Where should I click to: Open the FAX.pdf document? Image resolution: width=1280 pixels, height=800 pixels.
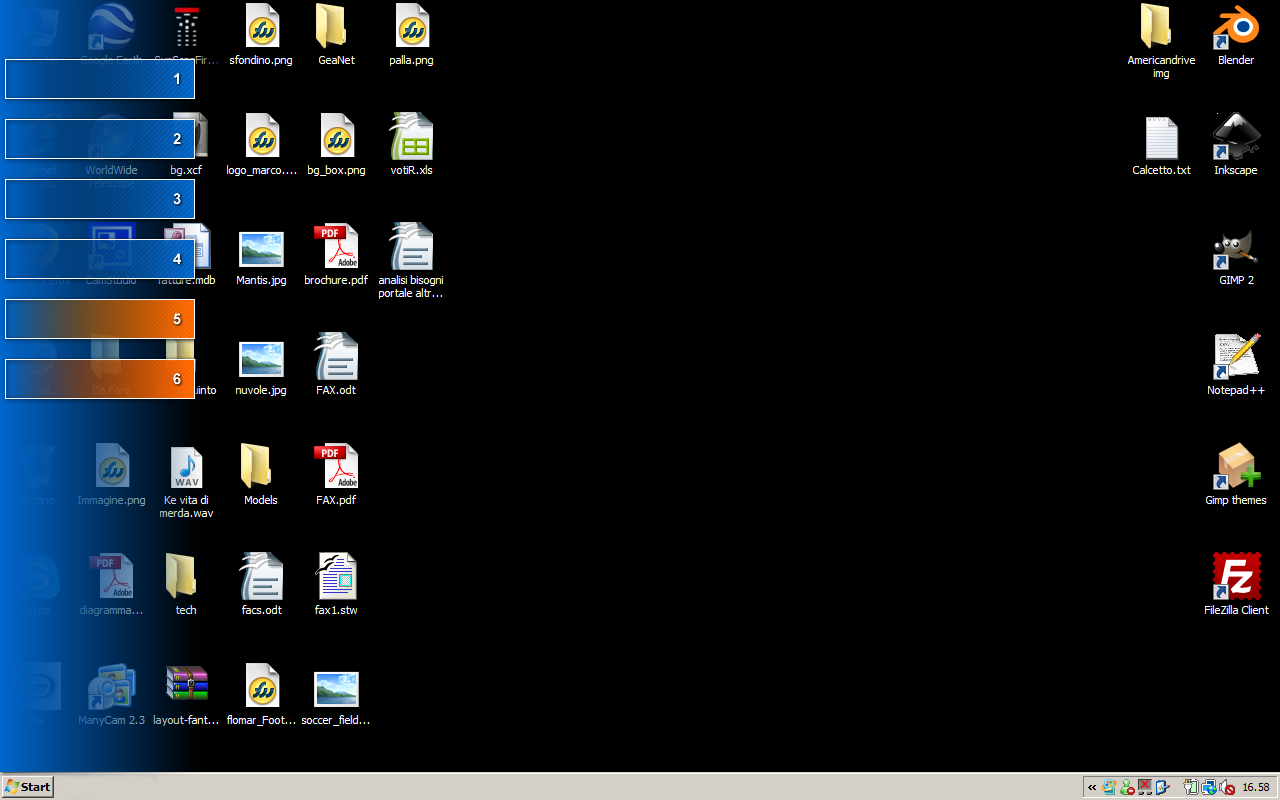(336, 475)
